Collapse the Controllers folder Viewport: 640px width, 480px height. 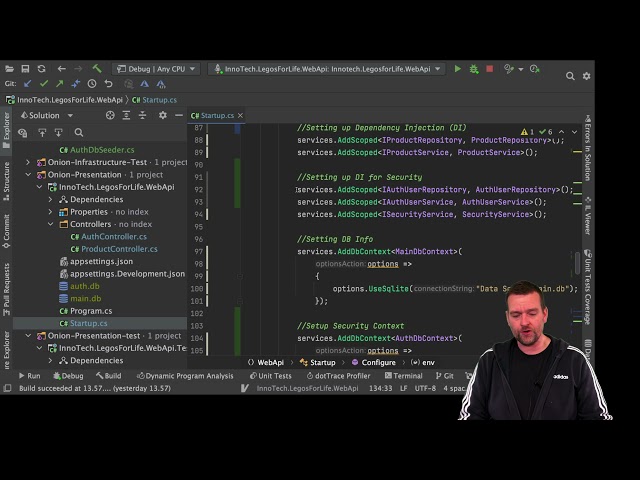click(x=50, y=224)
